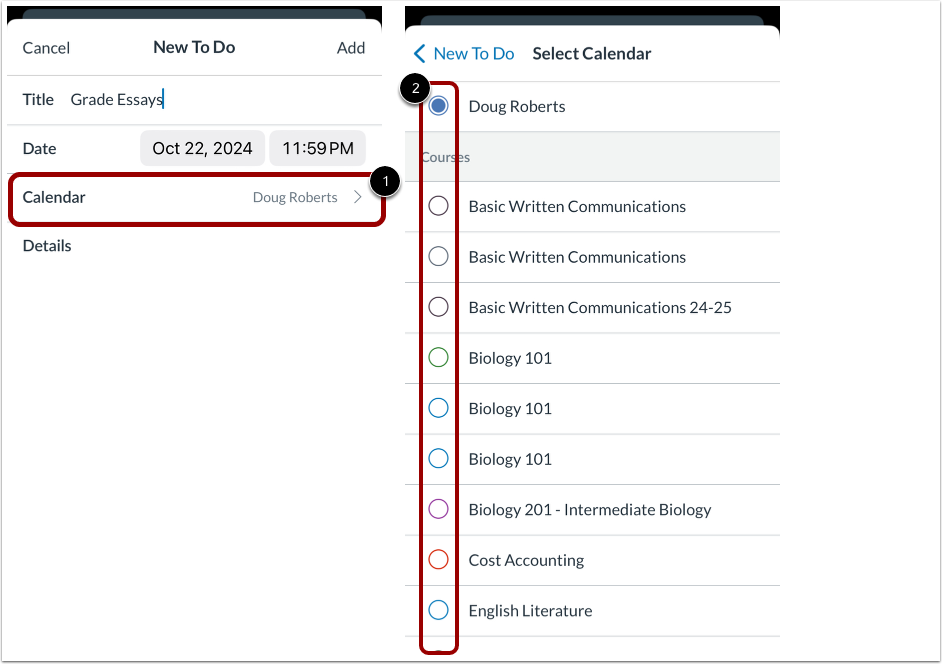This screenshot has height=664, width=942.
Task: Tap the Courses section header
Action: click(445, 157)
